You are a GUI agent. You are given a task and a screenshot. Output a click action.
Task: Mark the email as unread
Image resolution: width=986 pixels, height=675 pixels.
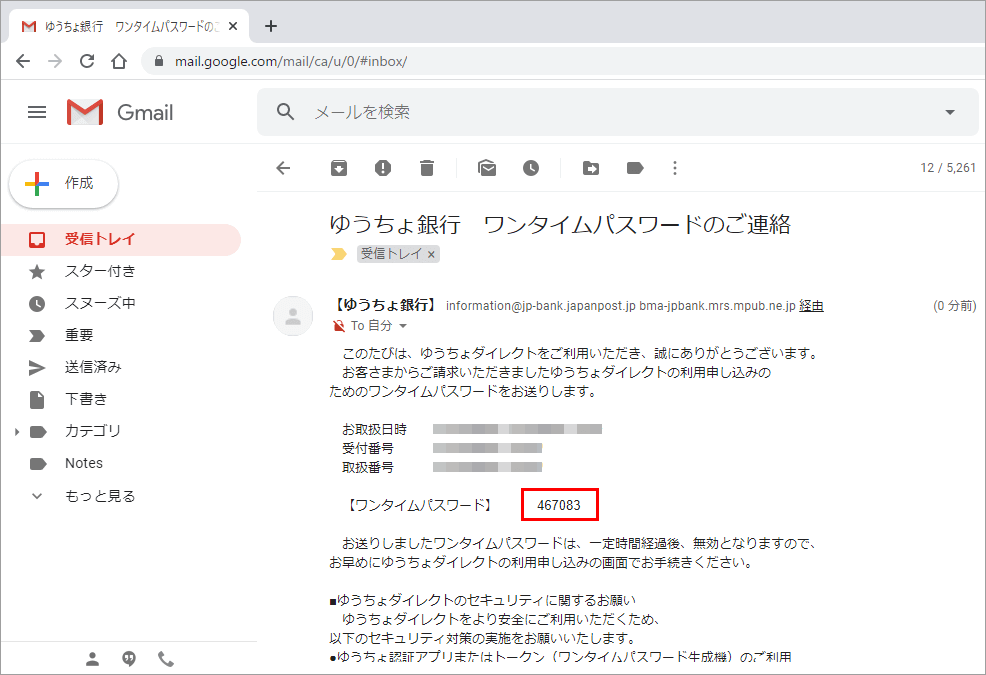click(487, 168)
